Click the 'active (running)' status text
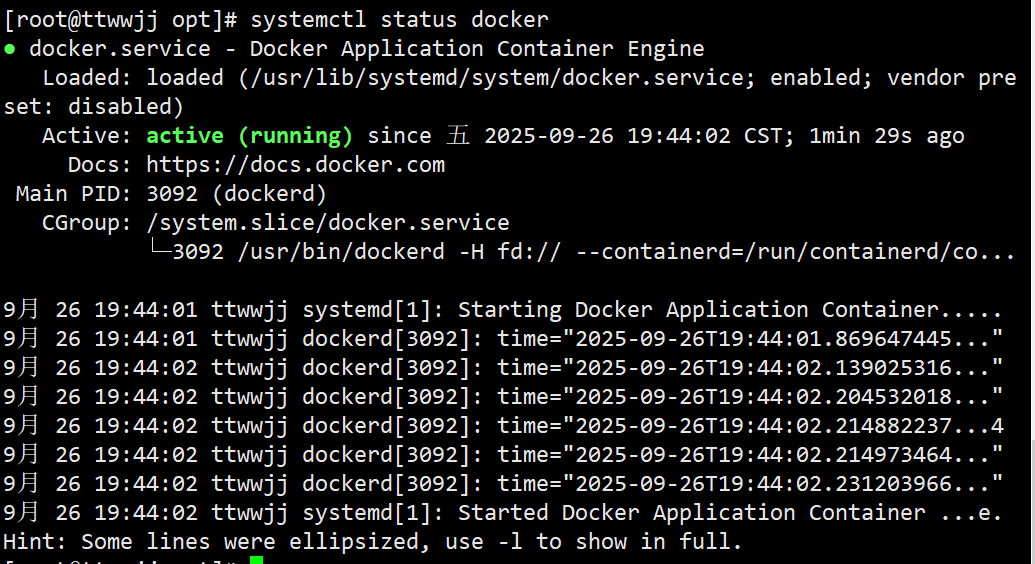 pyautogui.click(x=250, y=135)
